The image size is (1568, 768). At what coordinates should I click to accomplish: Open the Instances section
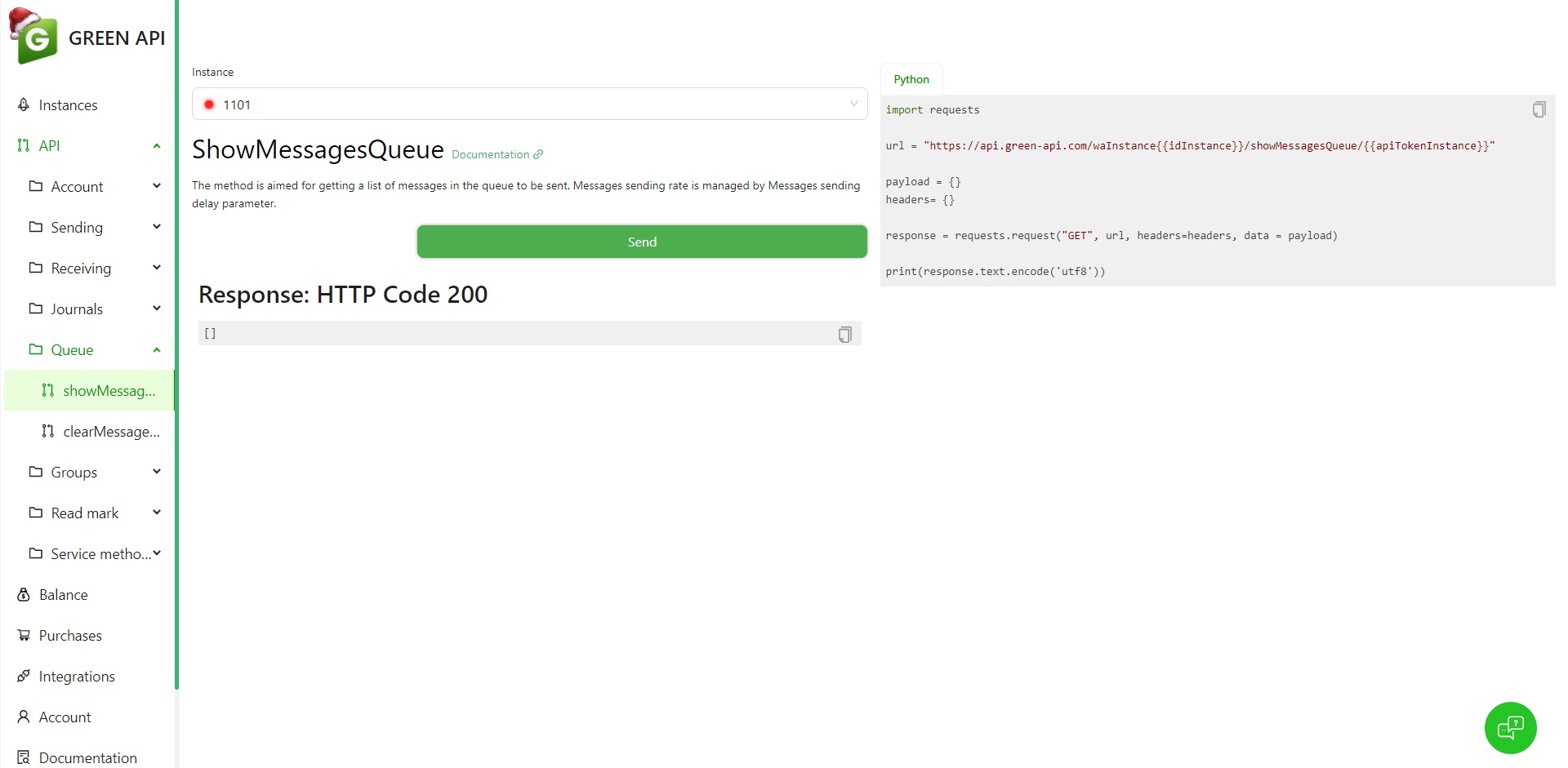68,104
